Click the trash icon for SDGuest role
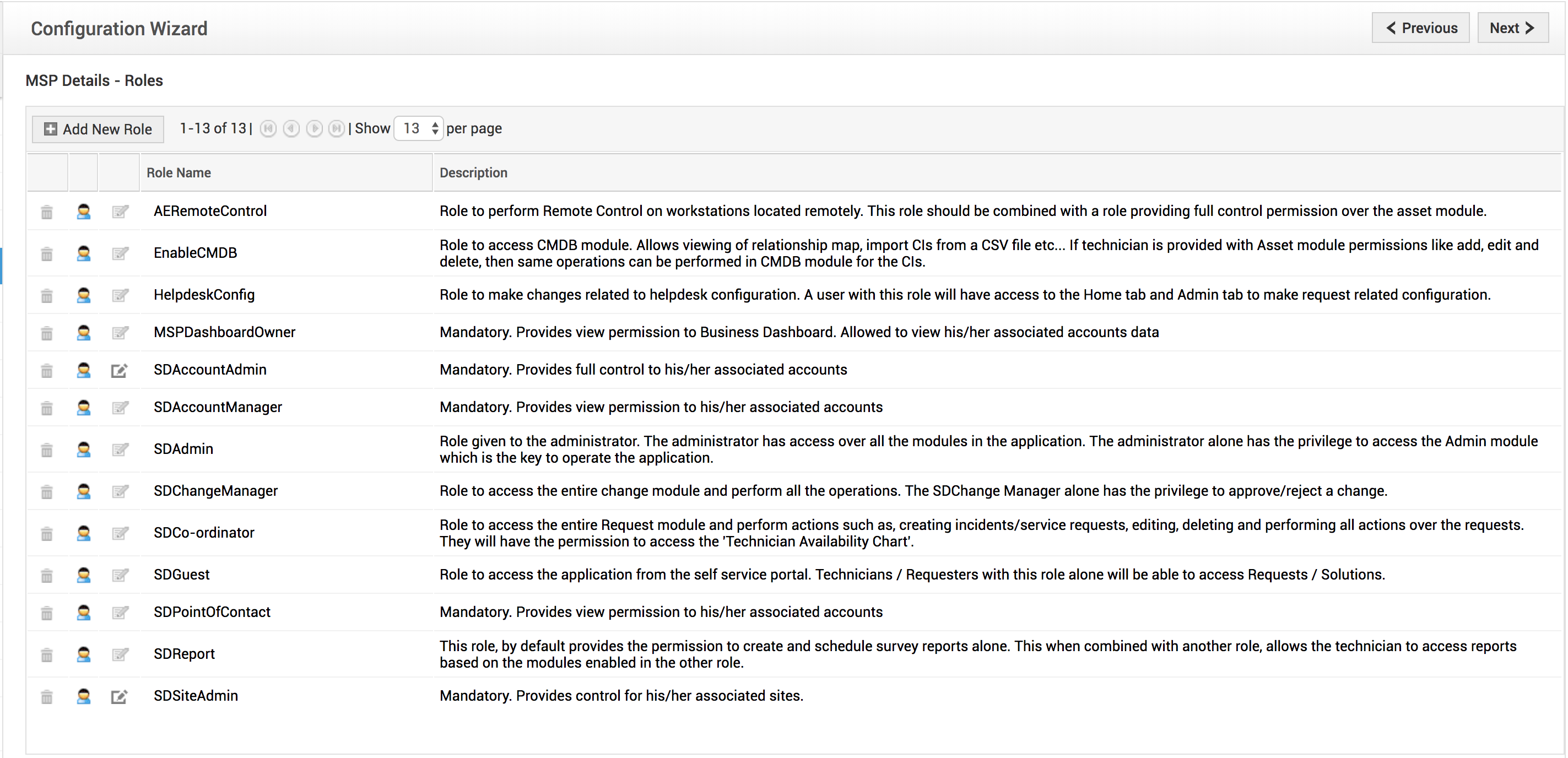The height and width of the screenshot is (758, 1568). [x=47, y=575]
